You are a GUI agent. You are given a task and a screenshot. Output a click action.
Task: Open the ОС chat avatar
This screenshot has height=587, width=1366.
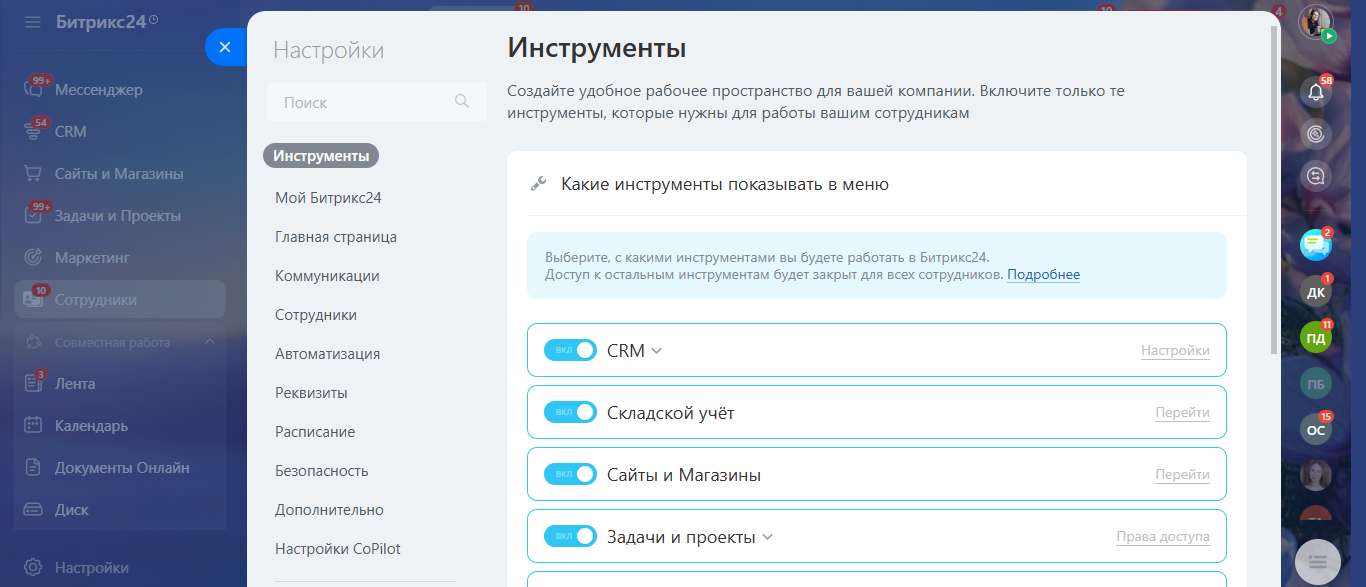[1316, 430]
